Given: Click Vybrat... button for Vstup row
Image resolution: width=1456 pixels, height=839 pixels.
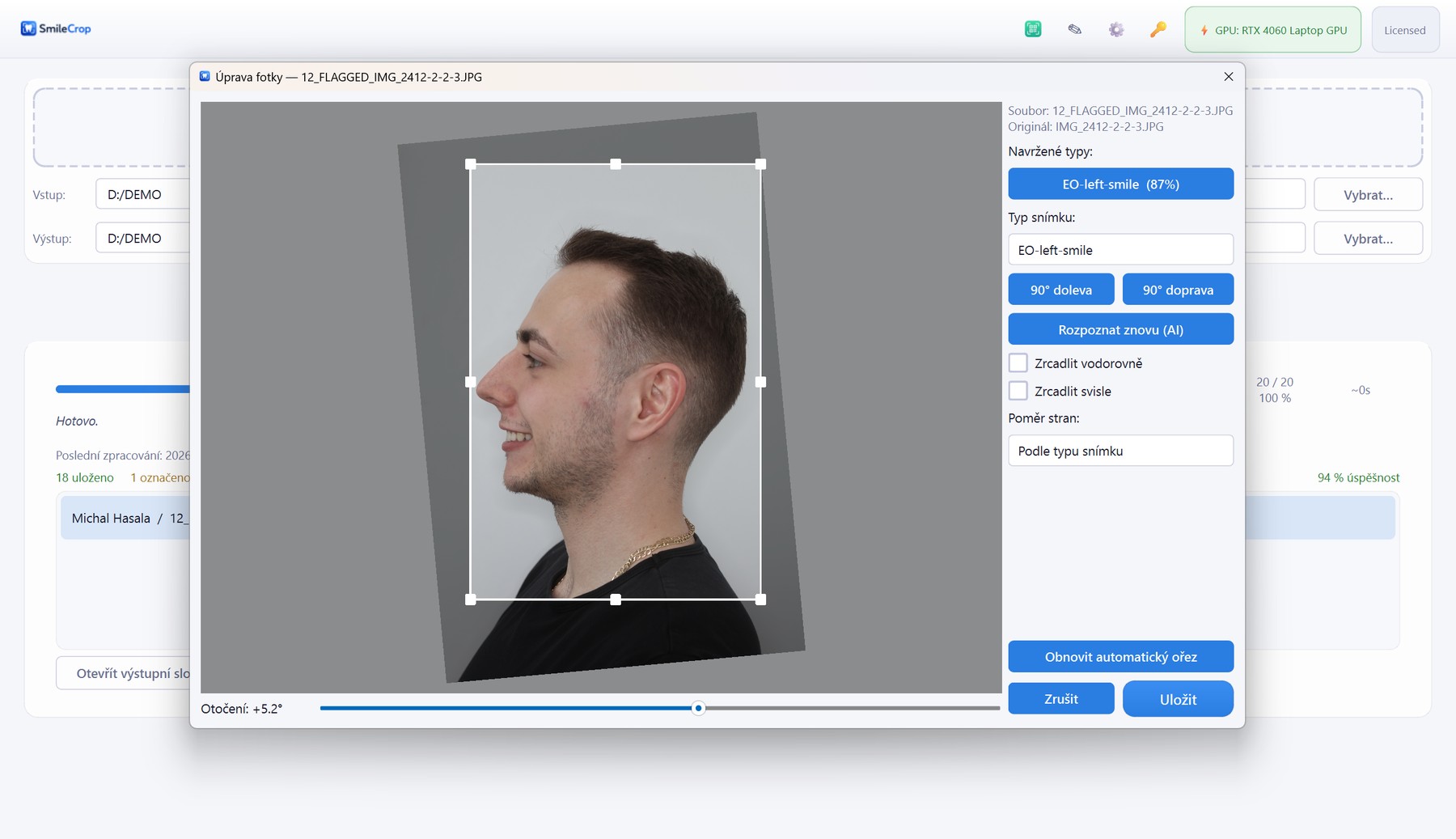Looking at the screenshot, I should coord(1368,194).
